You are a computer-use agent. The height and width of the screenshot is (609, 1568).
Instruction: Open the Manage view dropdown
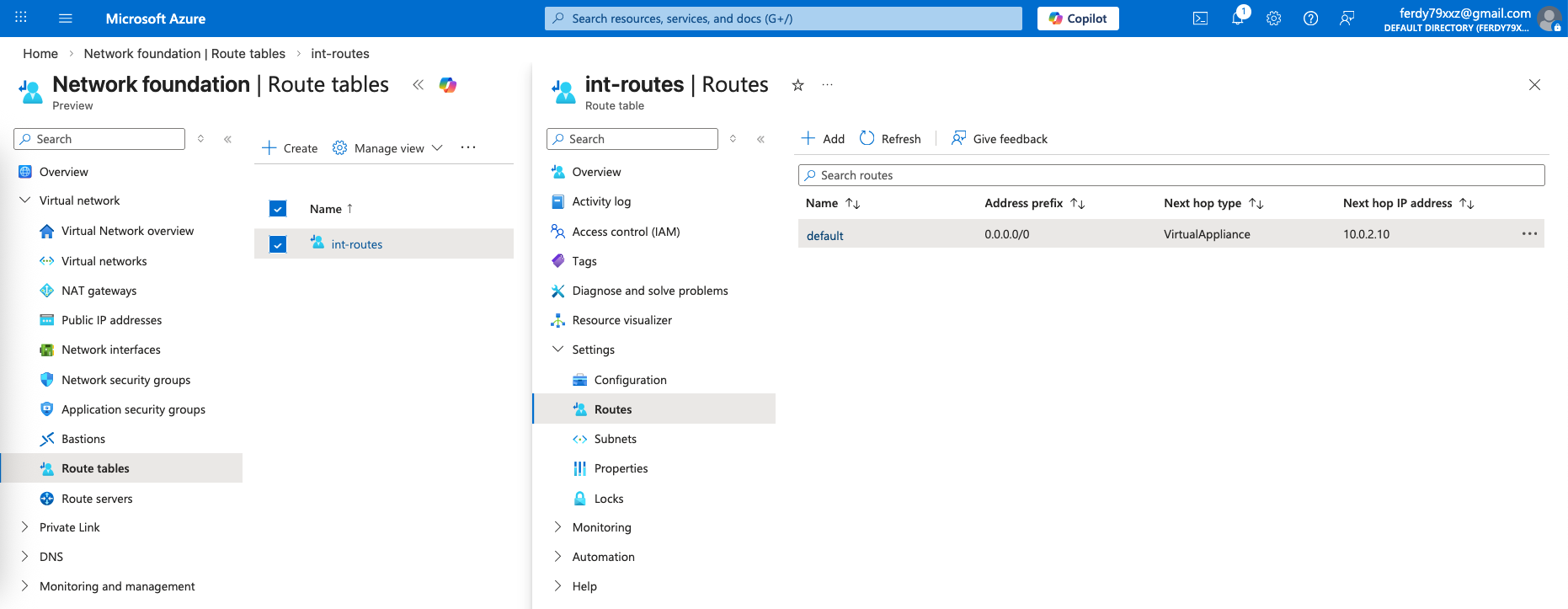387,148
